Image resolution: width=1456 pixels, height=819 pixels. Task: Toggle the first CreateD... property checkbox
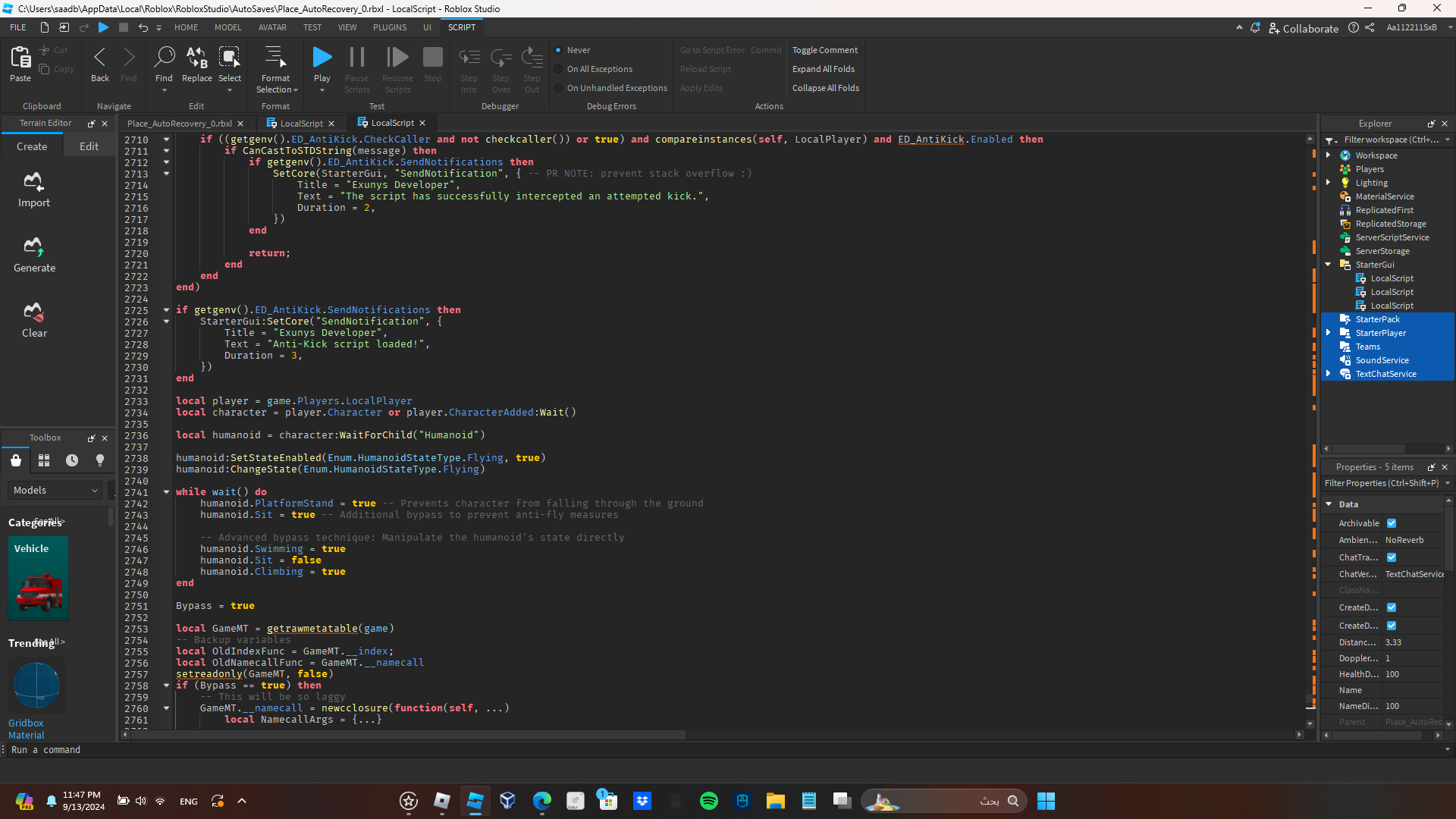1392,607
